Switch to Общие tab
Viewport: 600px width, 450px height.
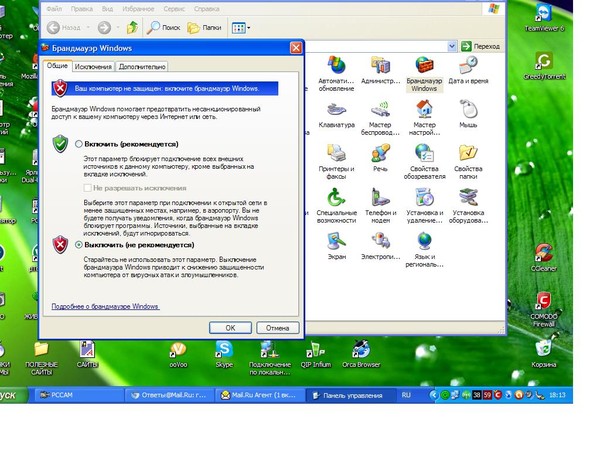57,65
